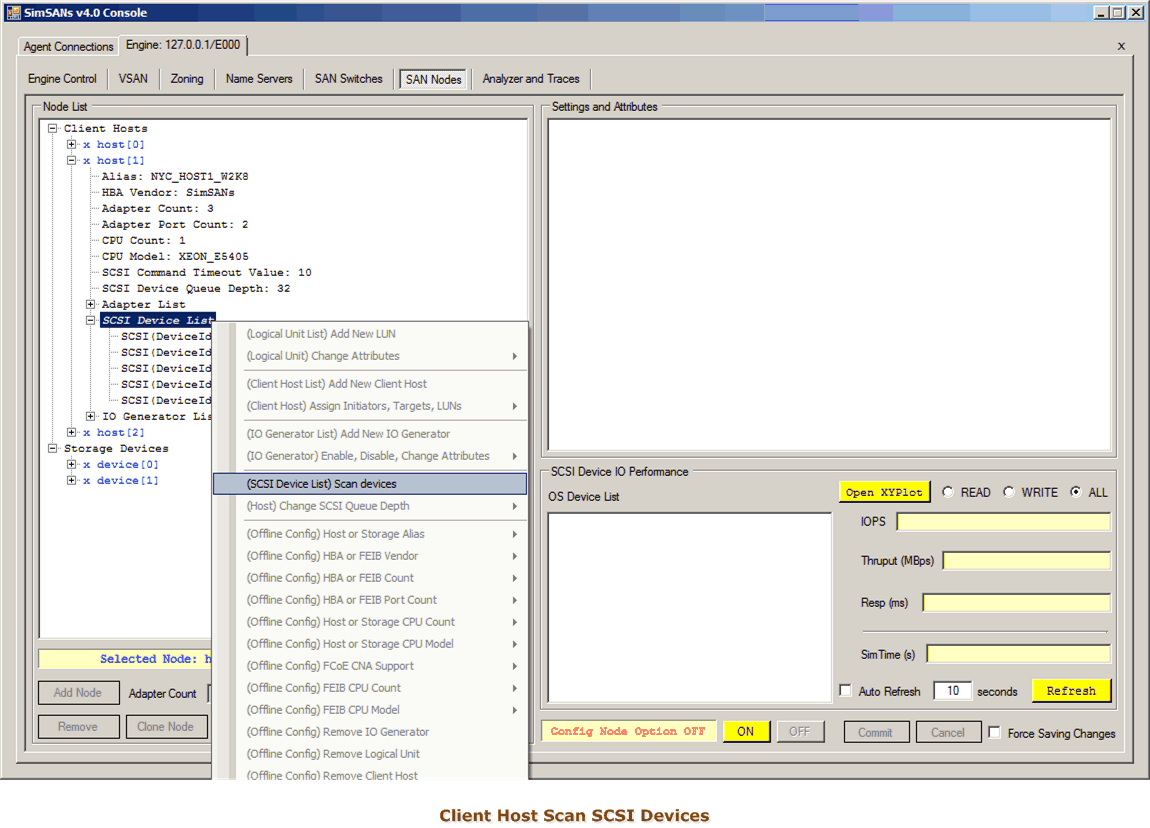The width and height of the screenshot is (1150, 828).
Task: Expand the host[0] tree node
Action: 72,145
